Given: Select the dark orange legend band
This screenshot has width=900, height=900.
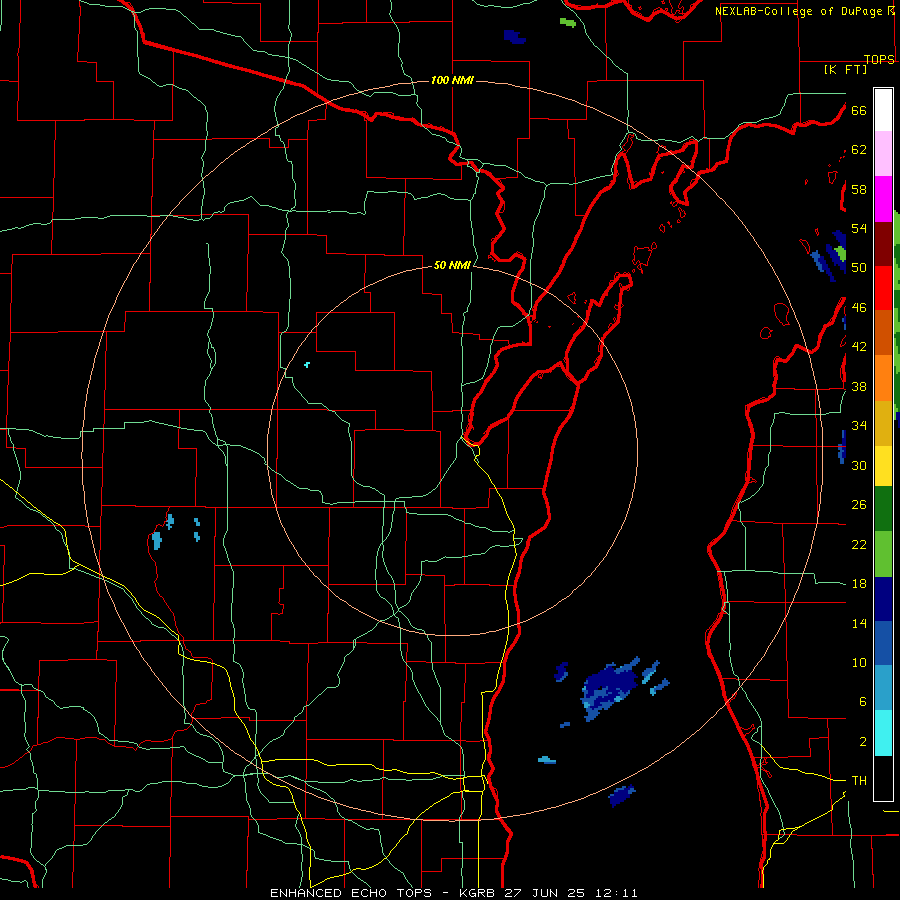Looking at the screenshot, I should pos(883,332).
